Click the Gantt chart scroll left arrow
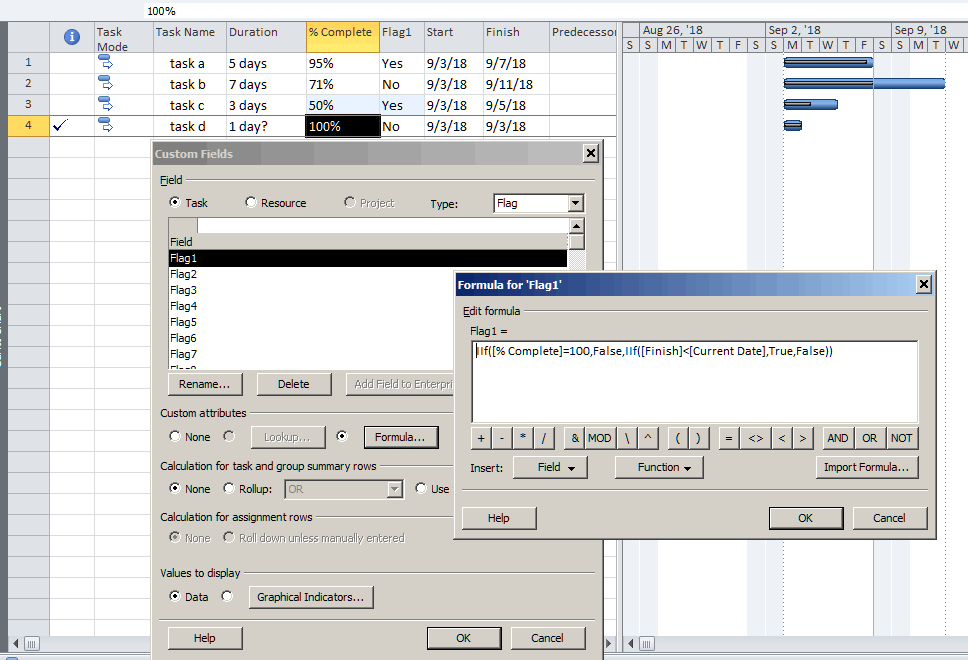Screen dimensions: 968x660 (x=631, y=644)
